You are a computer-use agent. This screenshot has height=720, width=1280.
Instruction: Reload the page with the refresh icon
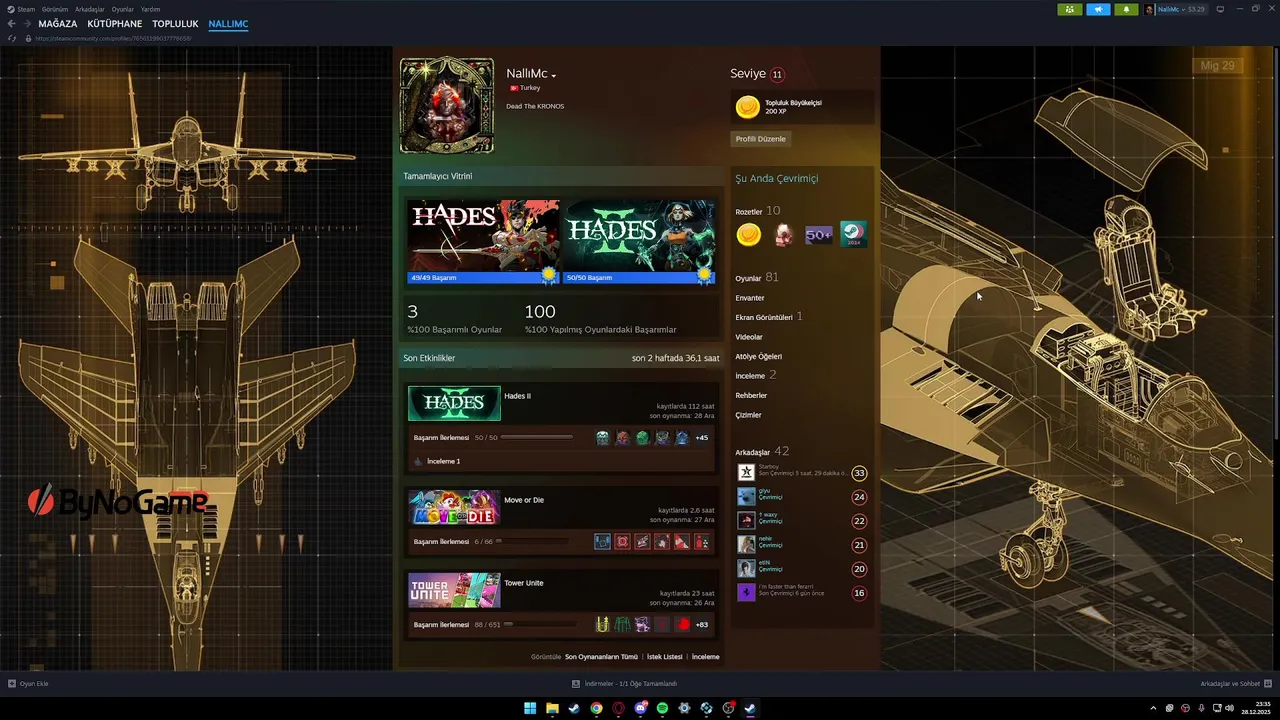[x=12, y=38]
